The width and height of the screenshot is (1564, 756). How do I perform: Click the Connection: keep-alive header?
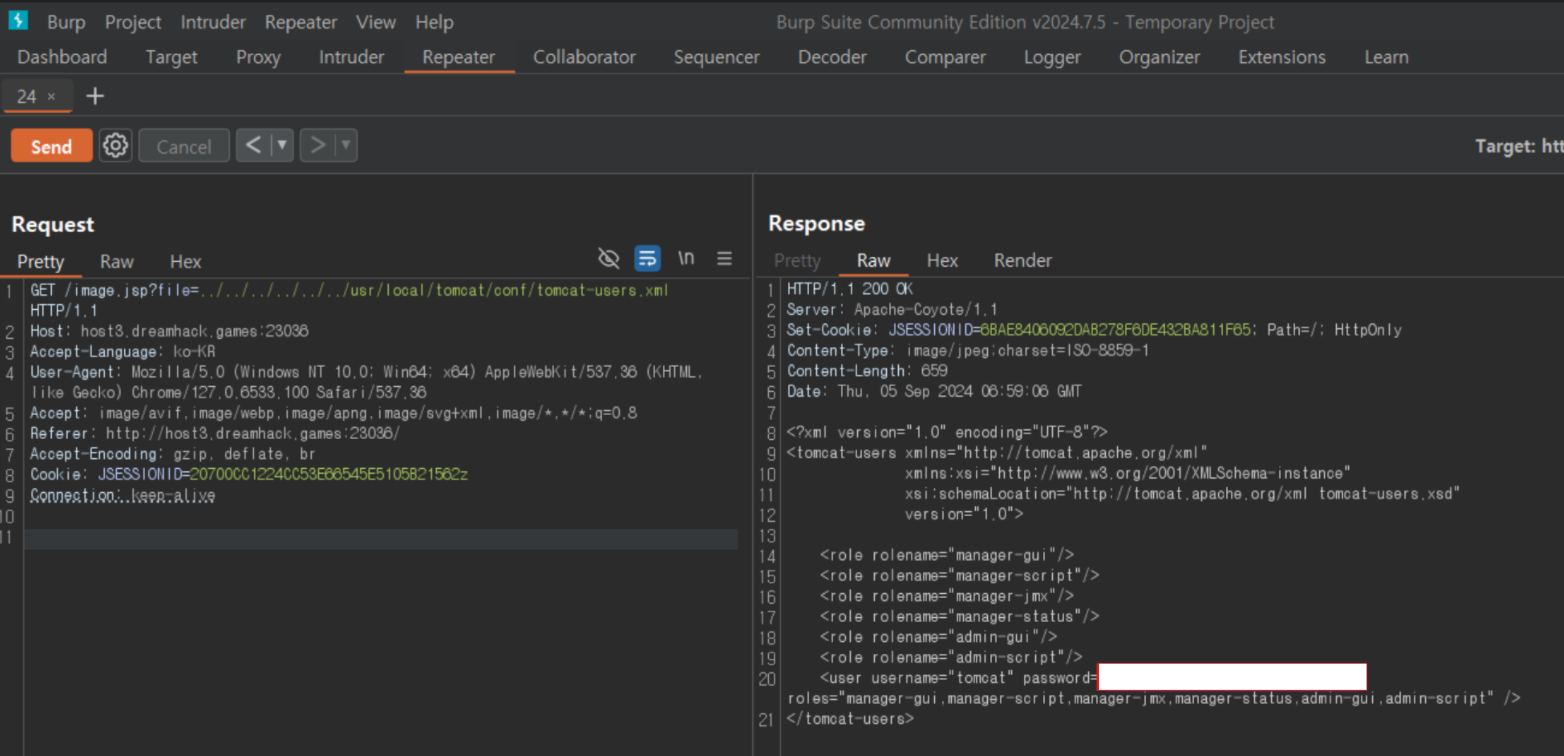[x=122, y=495]
